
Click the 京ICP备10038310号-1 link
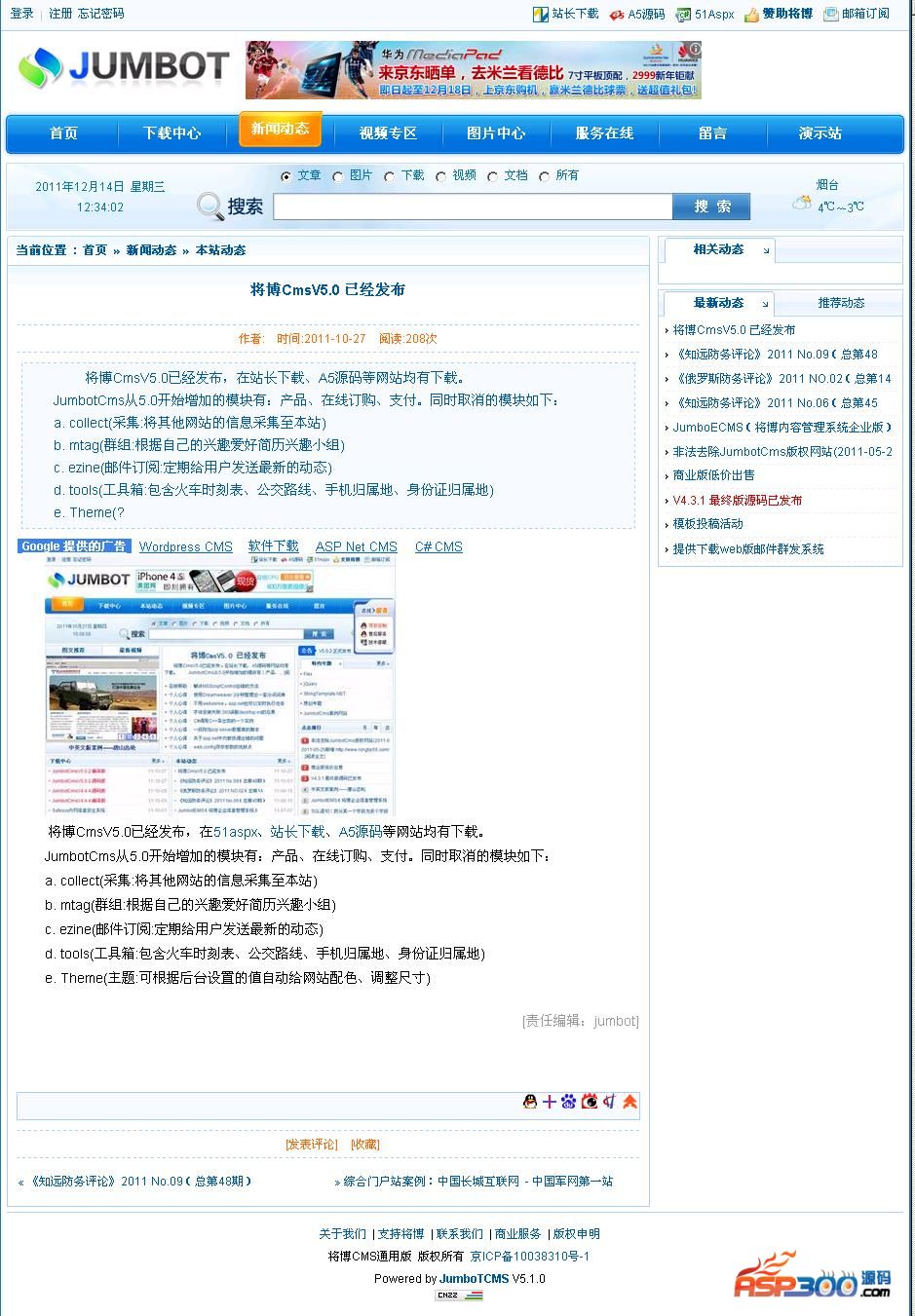(530, 1257)
